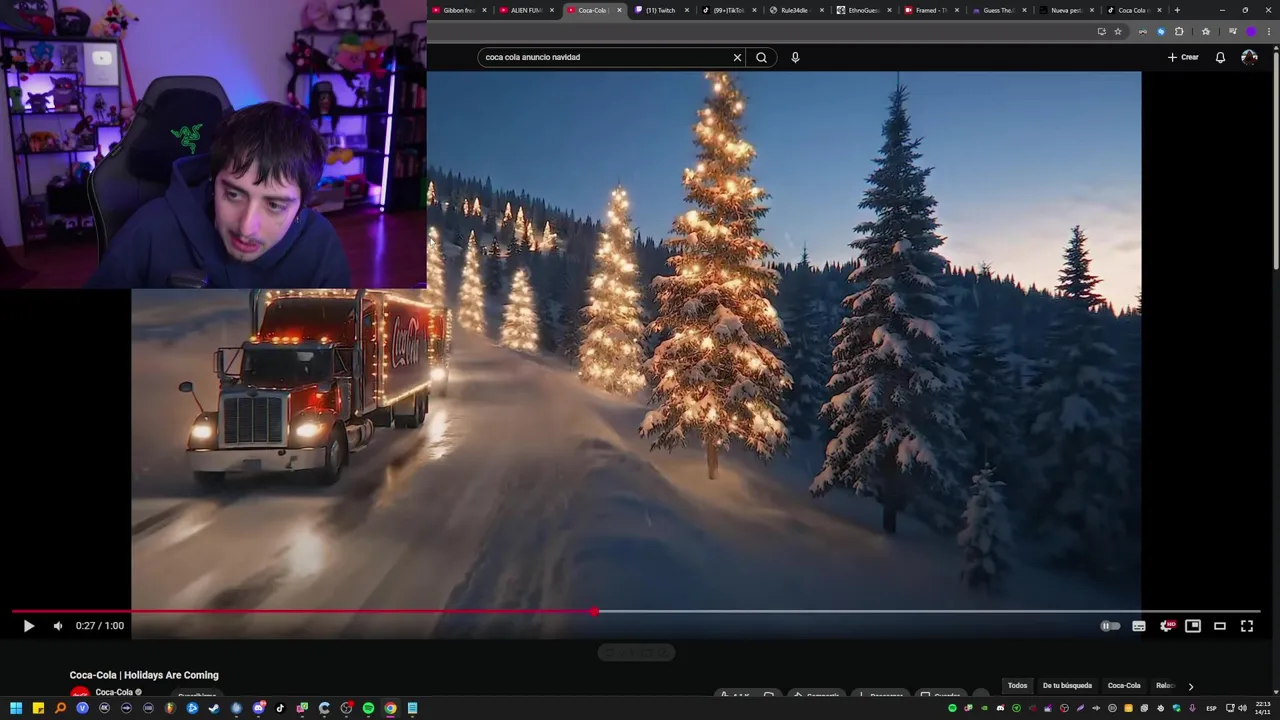
Task: Open the Crear button
Action: coord(1183,57)
